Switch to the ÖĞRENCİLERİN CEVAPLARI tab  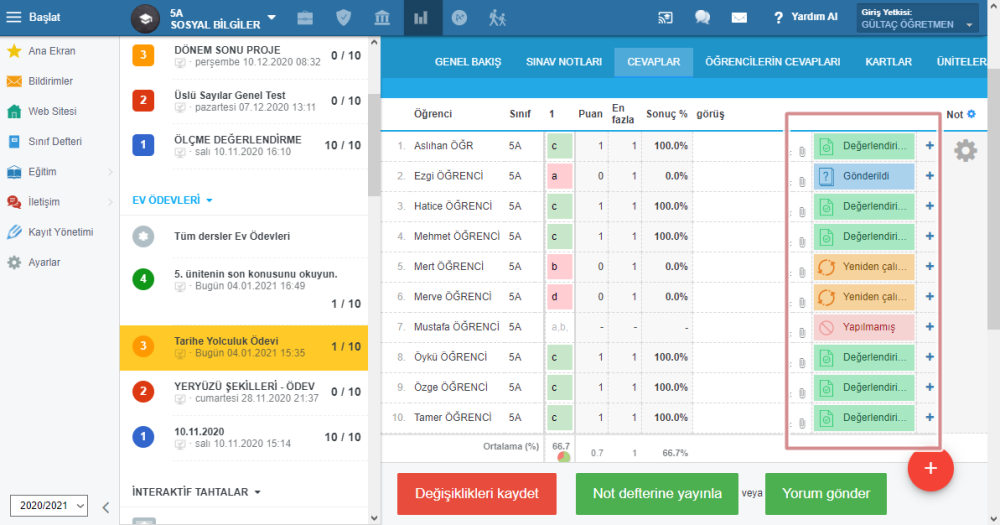[x=772, y=62]
